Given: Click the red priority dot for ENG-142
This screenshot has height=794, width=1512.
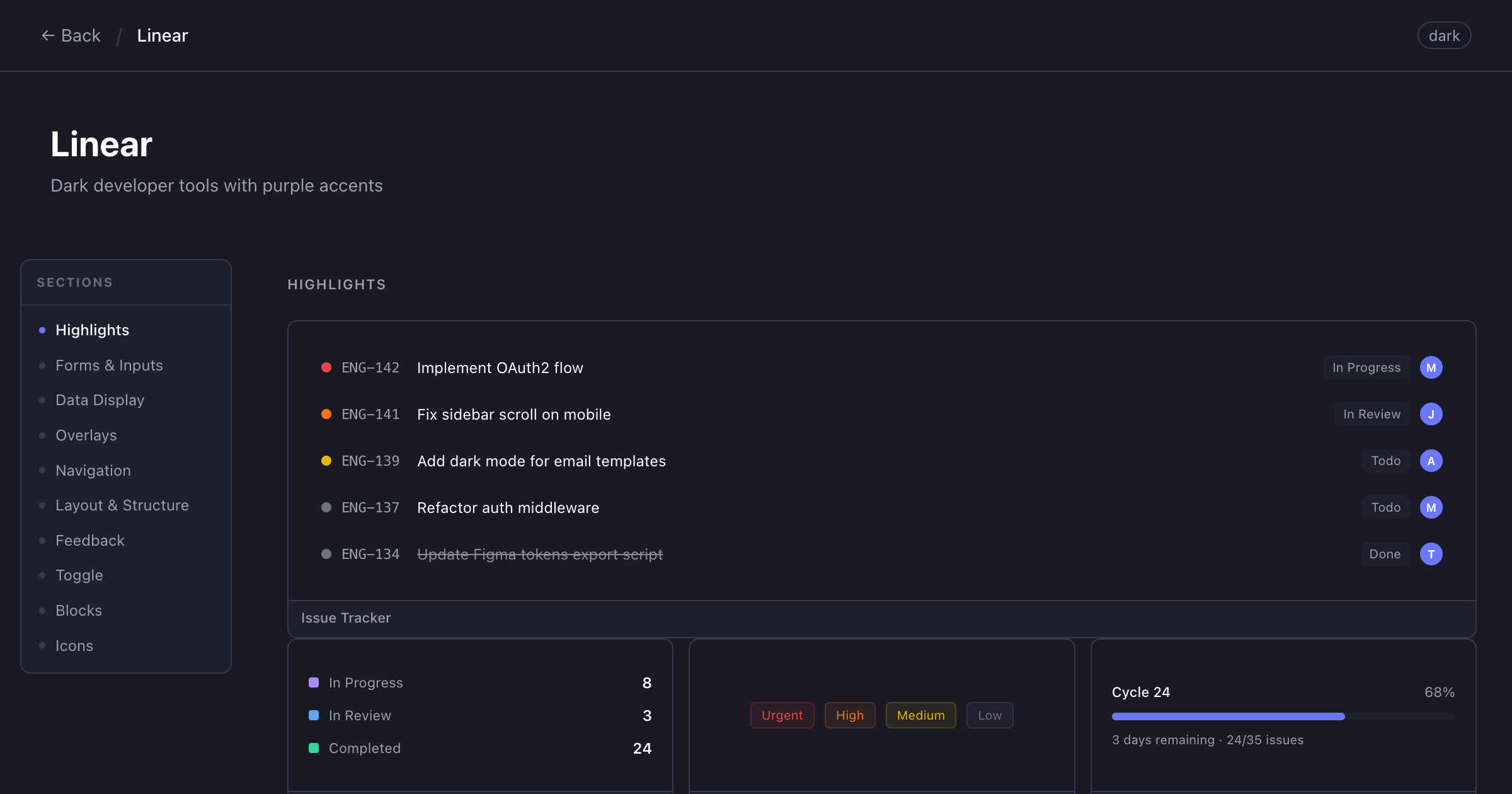Looking at the screenshot, I should 326,367.
